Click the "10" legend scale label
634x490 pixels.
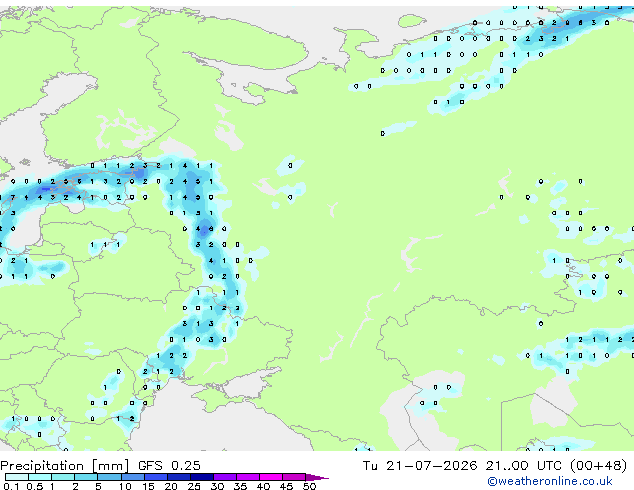click(125, 486)
